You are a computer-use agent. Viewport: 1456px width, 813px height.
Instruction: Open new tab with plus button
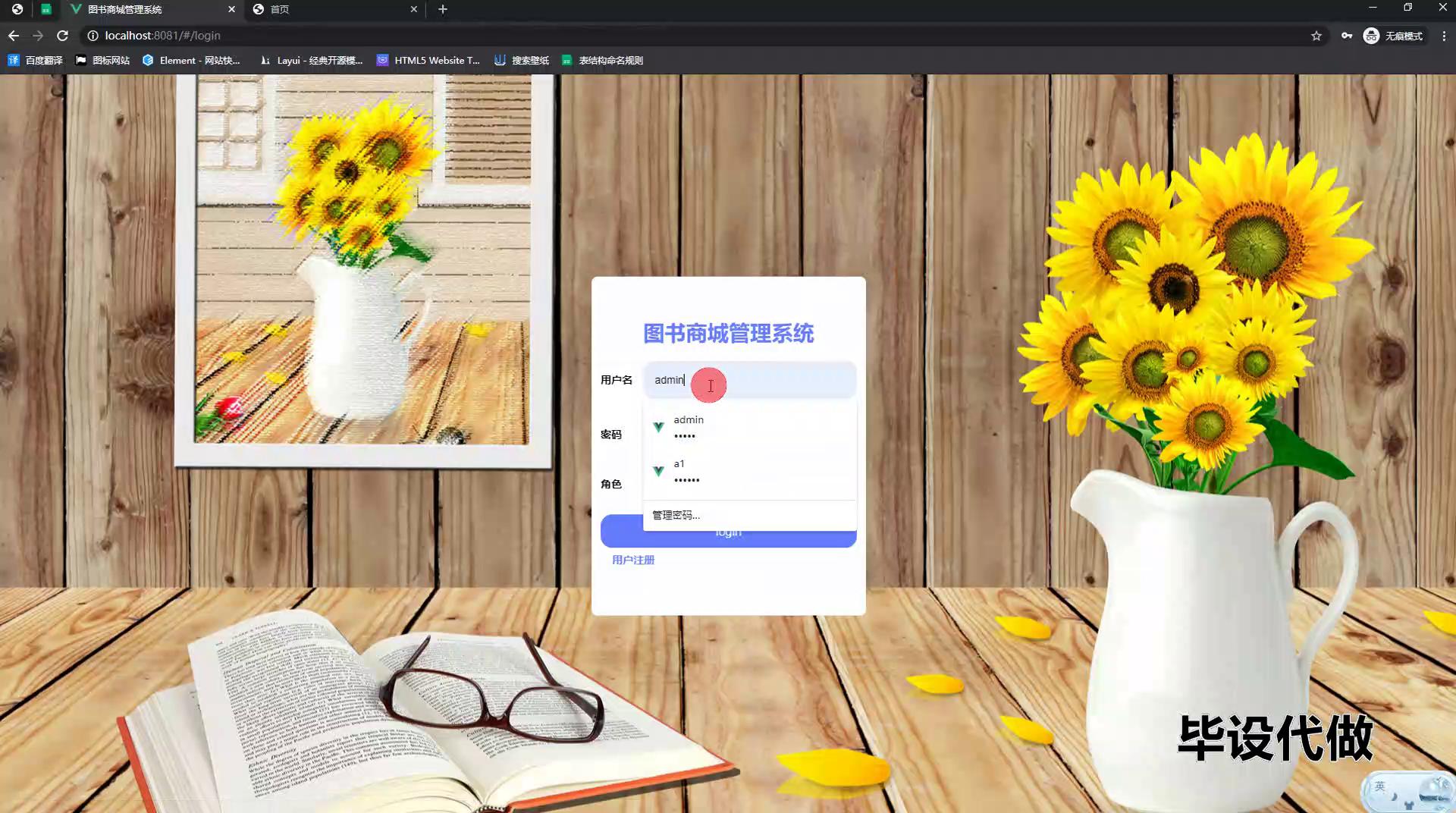pyautogui.click(x=443, y=9)
